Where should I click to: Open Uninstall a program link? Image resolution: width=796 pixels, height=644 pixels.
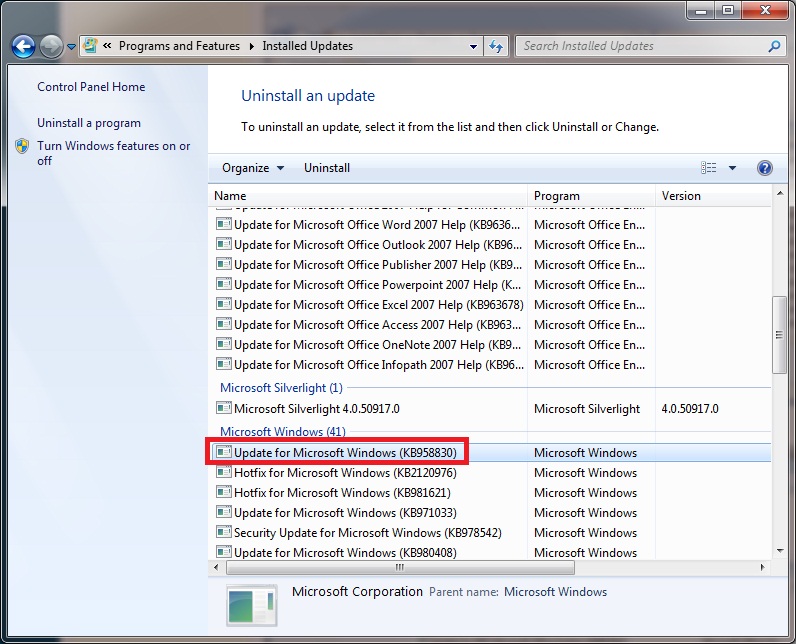pos(89,123)
